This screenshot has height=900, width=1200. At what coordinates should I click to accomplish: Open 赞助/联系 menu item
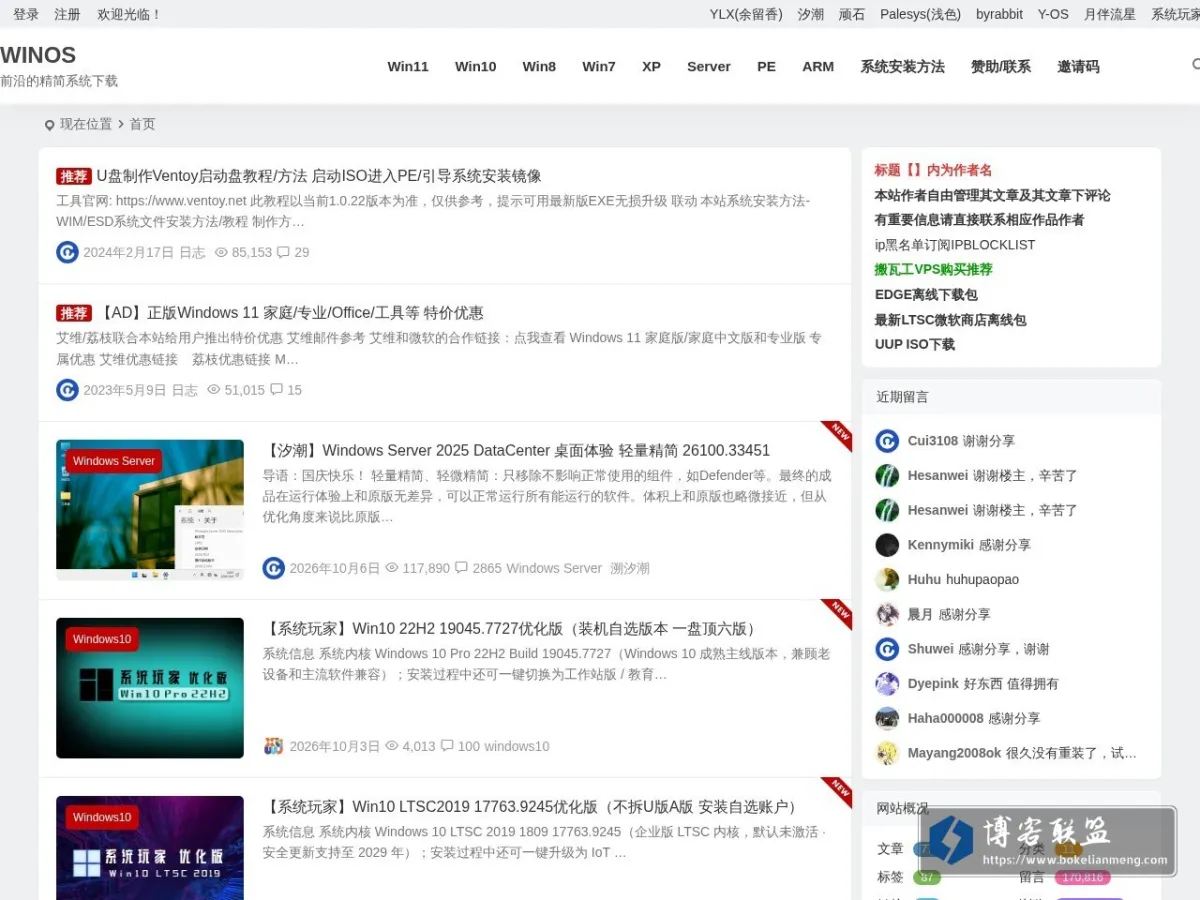point(1001,66)
